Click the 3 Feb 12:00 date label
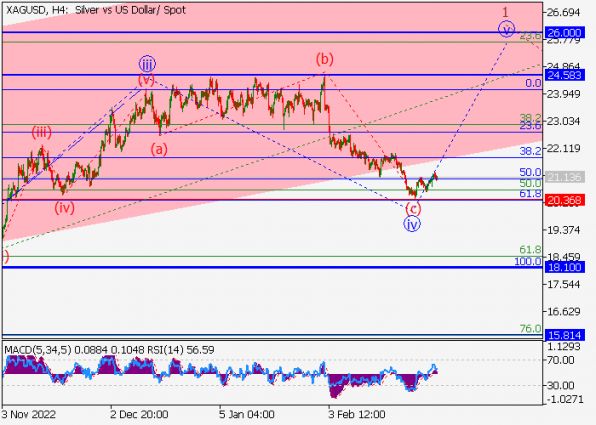The width and height of the screenshot is (596, 425). pos(357,414)
